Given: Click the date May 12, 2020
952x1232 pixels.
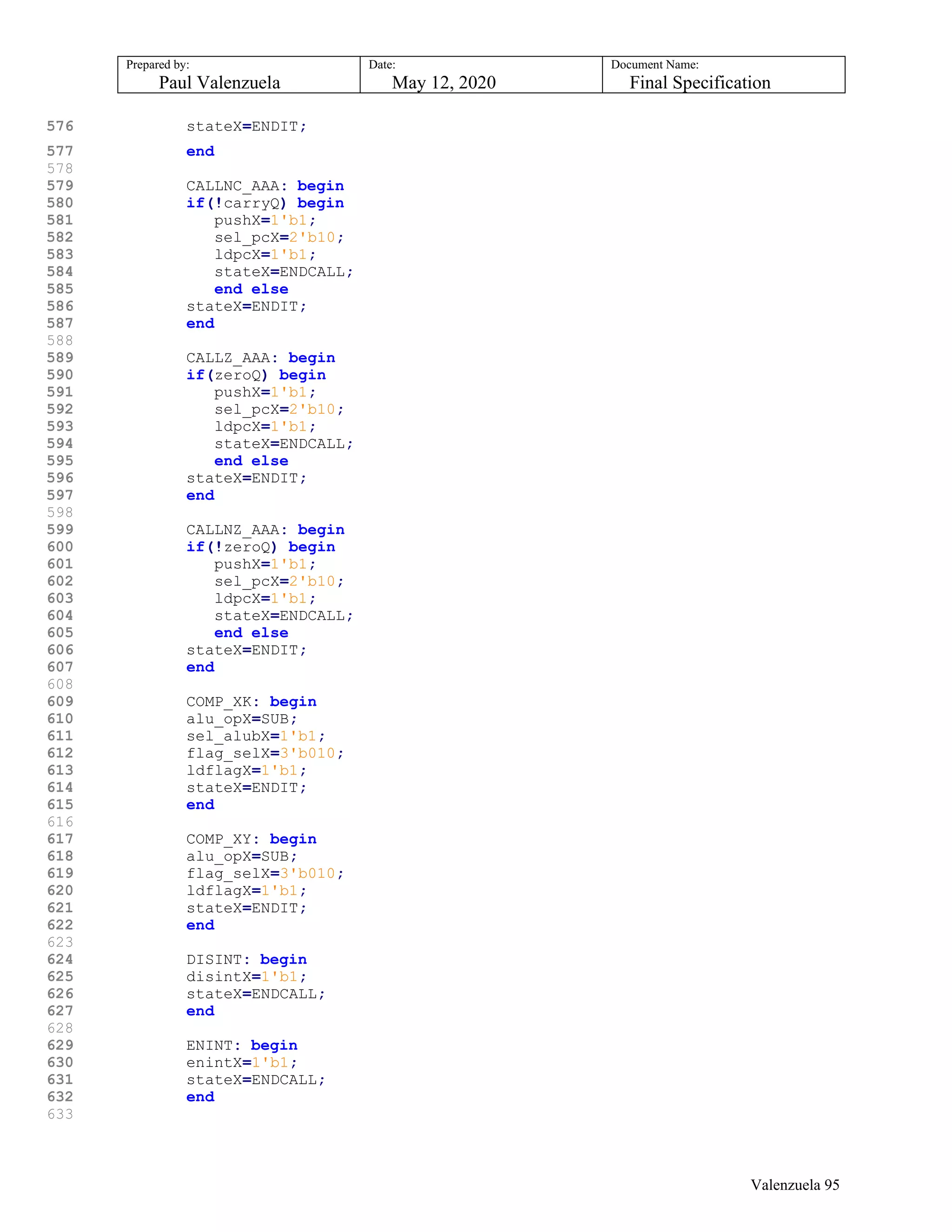Looking at the screenshot, I should pyautogui.click(x=444, y=82).
